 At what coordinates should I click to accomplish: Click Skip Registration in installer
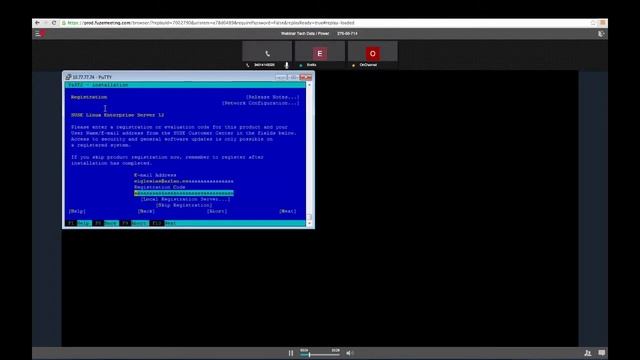184,205
